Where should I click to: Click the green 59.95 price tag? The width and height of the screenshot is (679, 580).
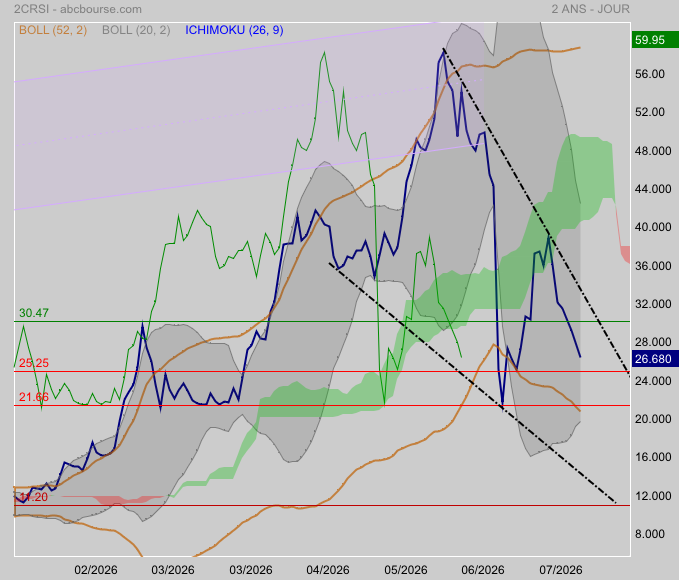(655, 39)
